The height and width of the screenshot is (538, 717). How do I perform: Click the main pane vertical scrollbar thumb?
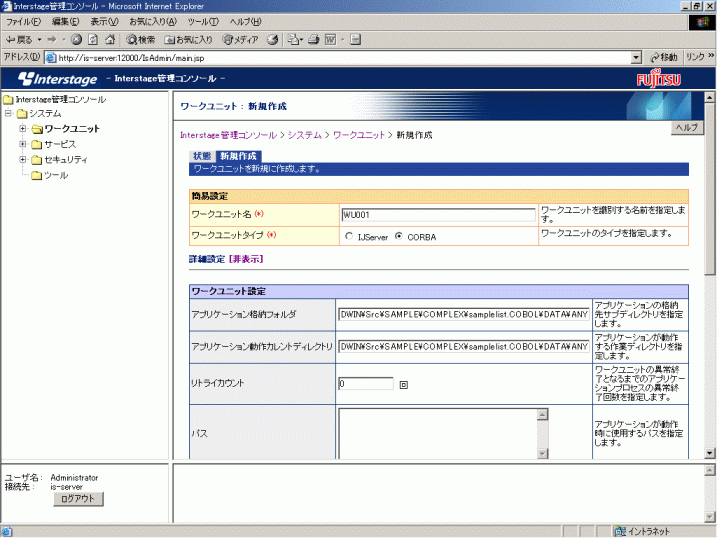709,188
